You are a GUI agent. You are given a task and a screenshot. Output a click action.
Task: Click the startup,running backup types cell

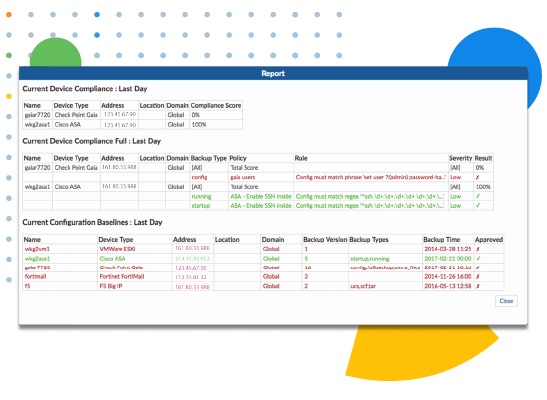tap(370, 259)
